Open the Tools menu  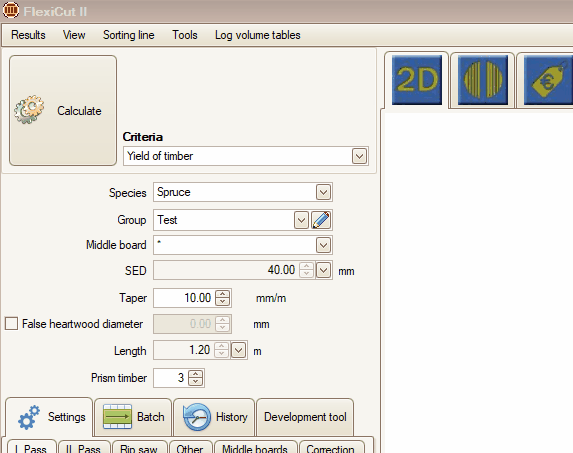185,35
